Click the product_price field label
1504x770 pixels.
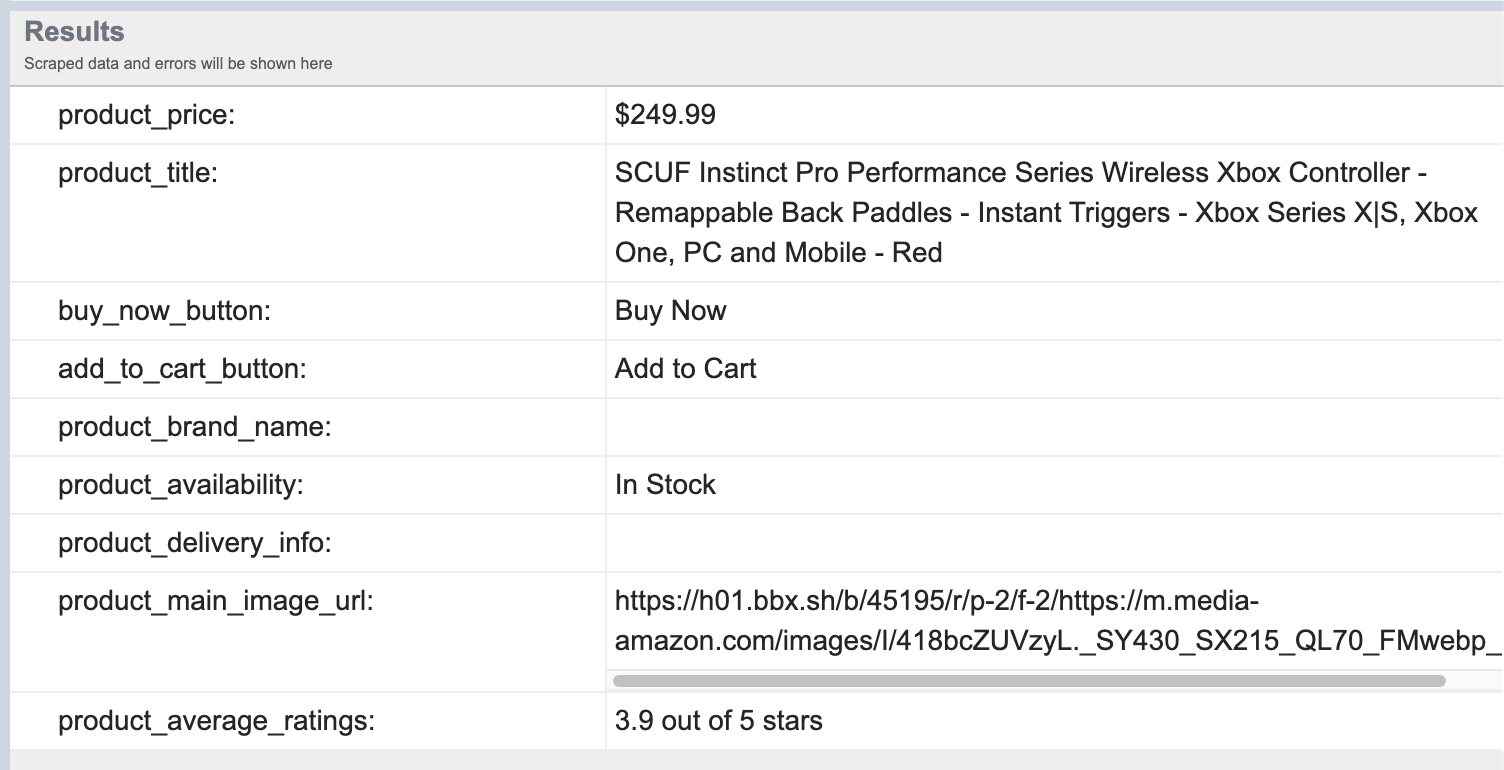(146, 115)
